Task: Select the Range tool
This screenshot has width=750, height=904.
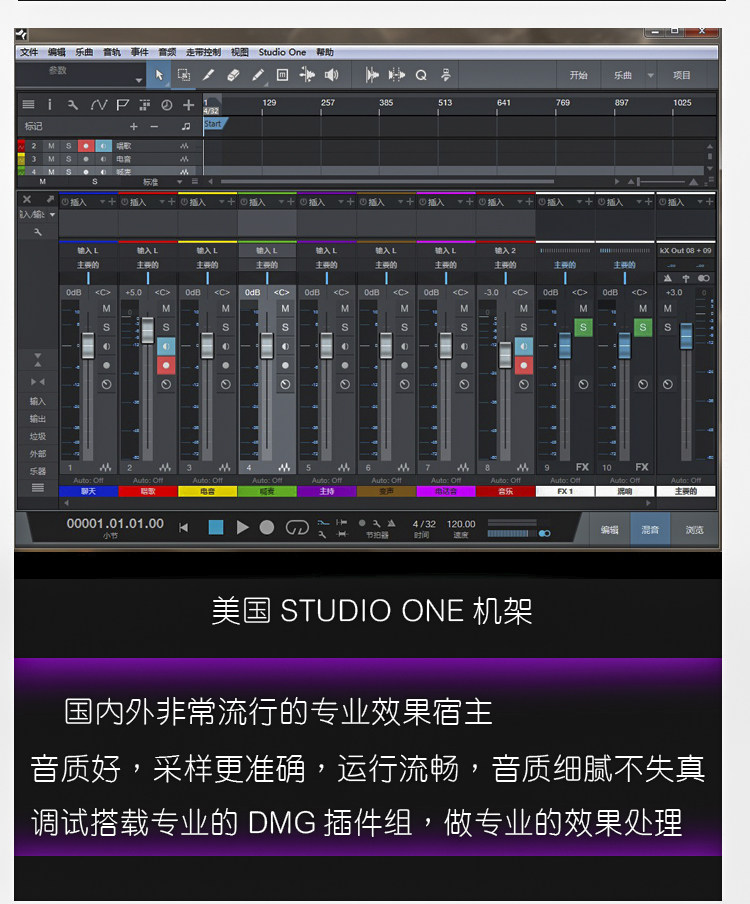Action: [183, 75]
